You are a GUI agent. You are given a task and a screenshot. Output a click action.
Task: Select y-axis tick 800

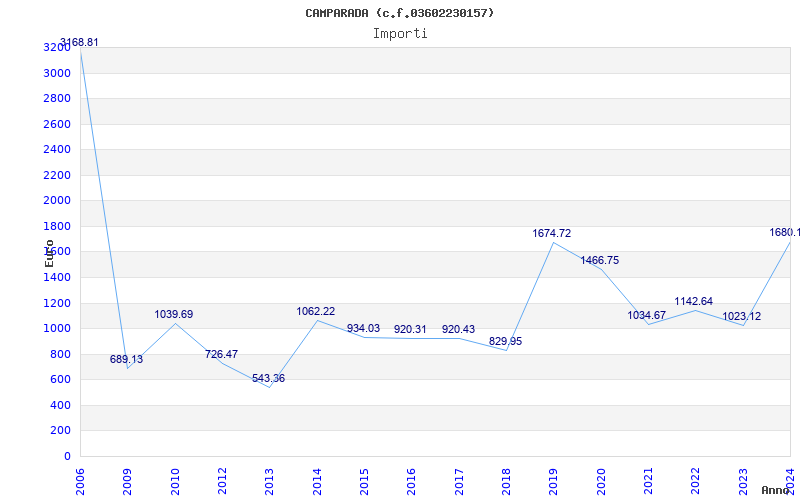(x=61, y=354)
